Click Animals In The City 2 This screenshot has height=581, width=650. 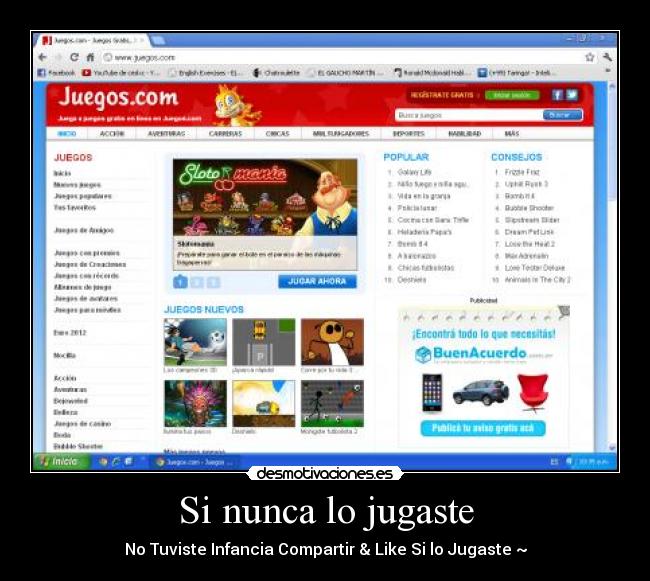537,280
